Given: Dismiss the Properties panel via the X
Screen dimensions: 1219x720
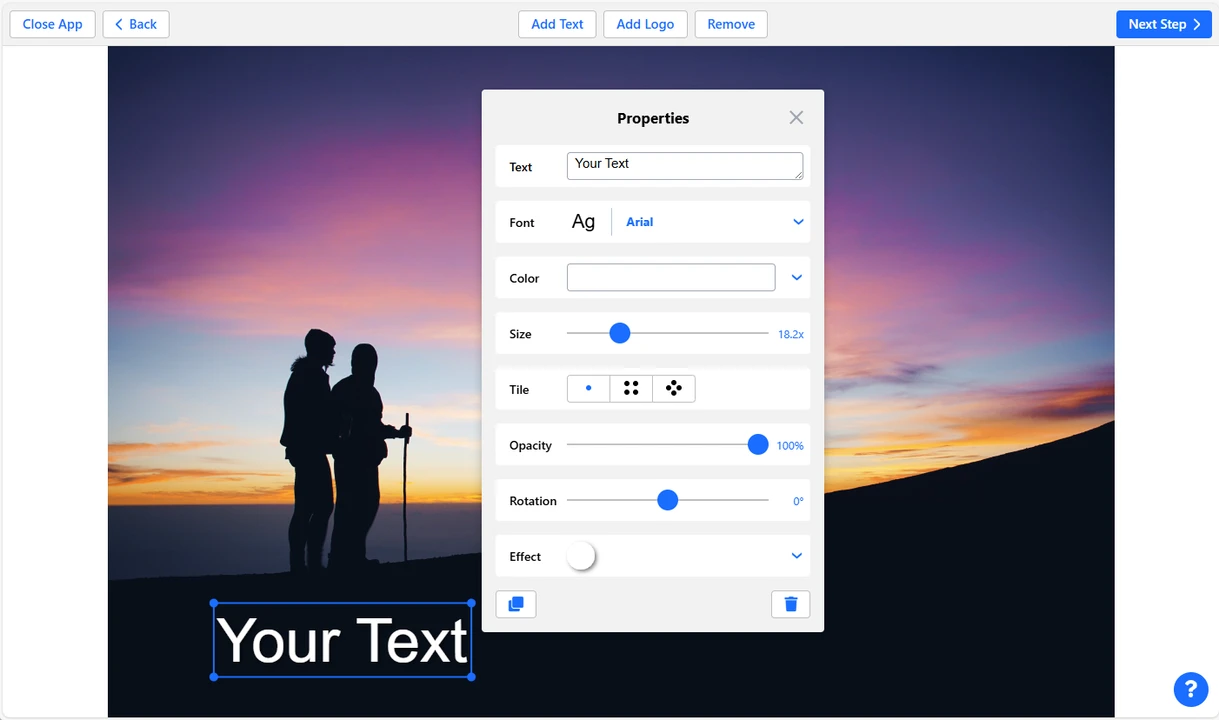Looking at the screenshot, I should (795, 117).
